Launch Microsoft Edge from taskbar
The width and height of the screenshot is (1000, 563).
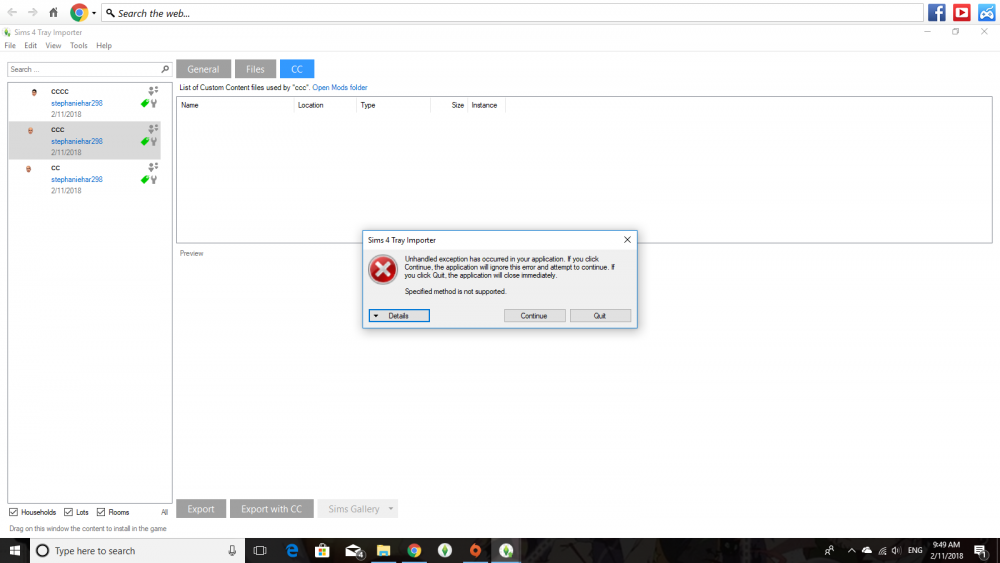(291, 550)
